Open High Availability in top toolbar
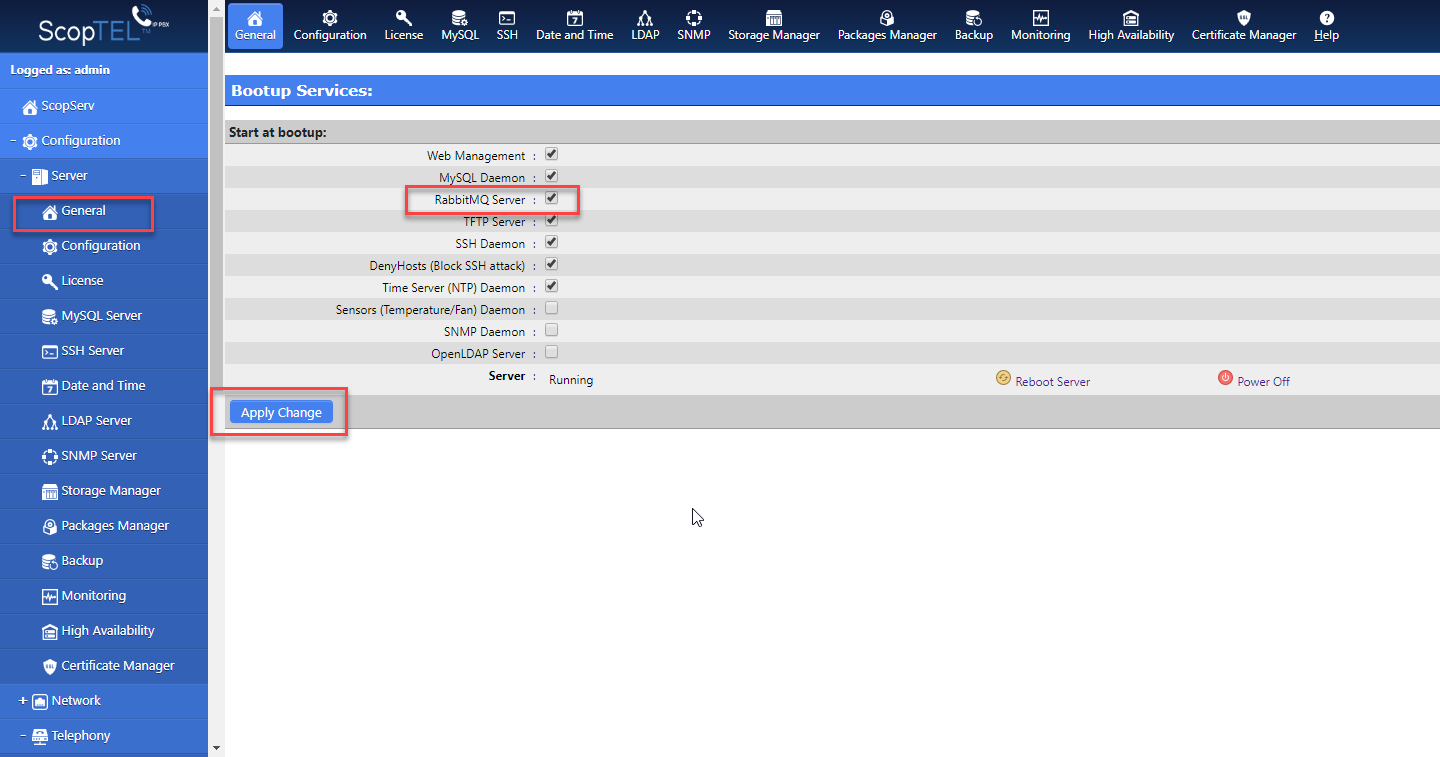This screenshot has width=1440, height=757. click(x=1131, y=26)
